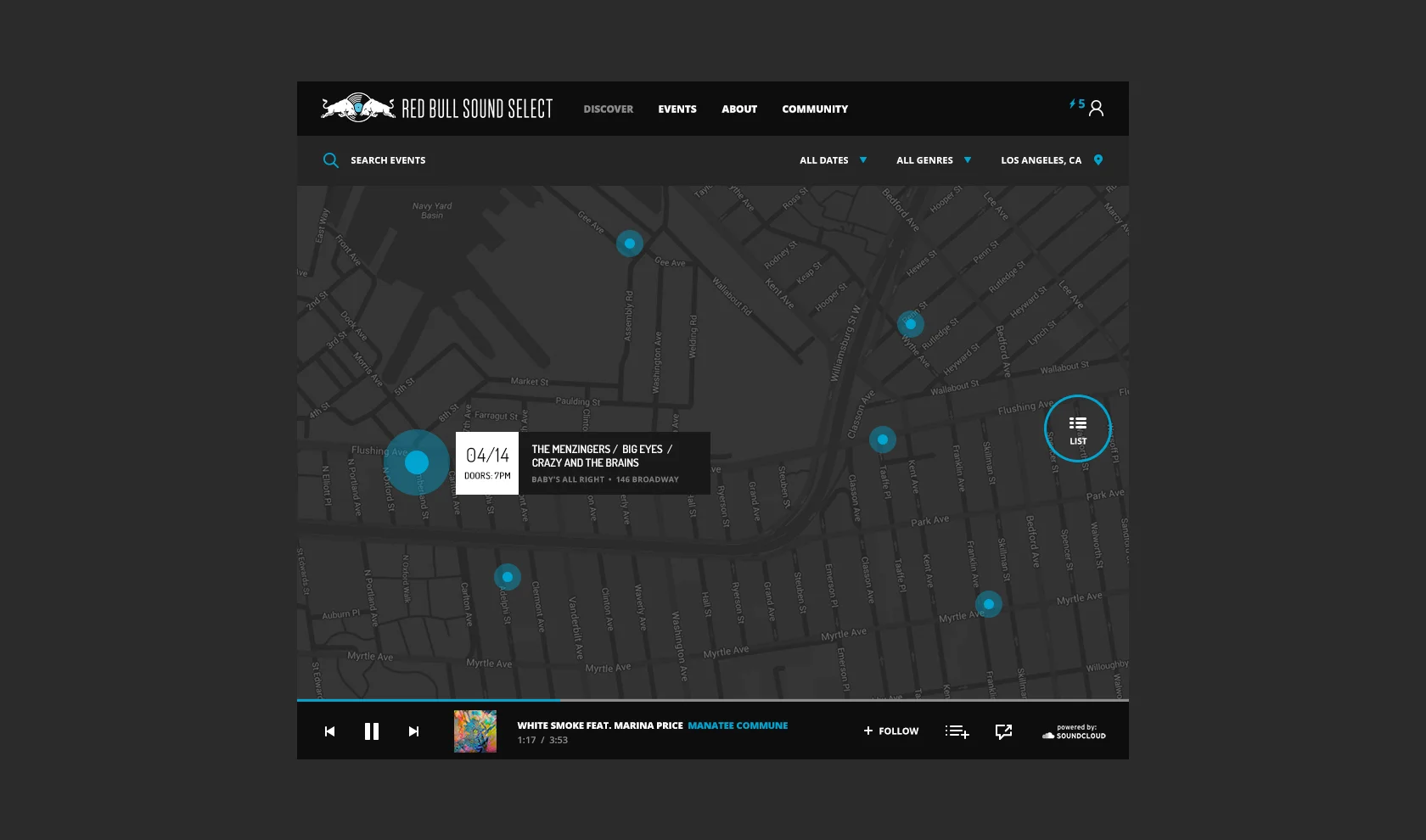Select the map marker near Wythe Ave

[911, 324]
